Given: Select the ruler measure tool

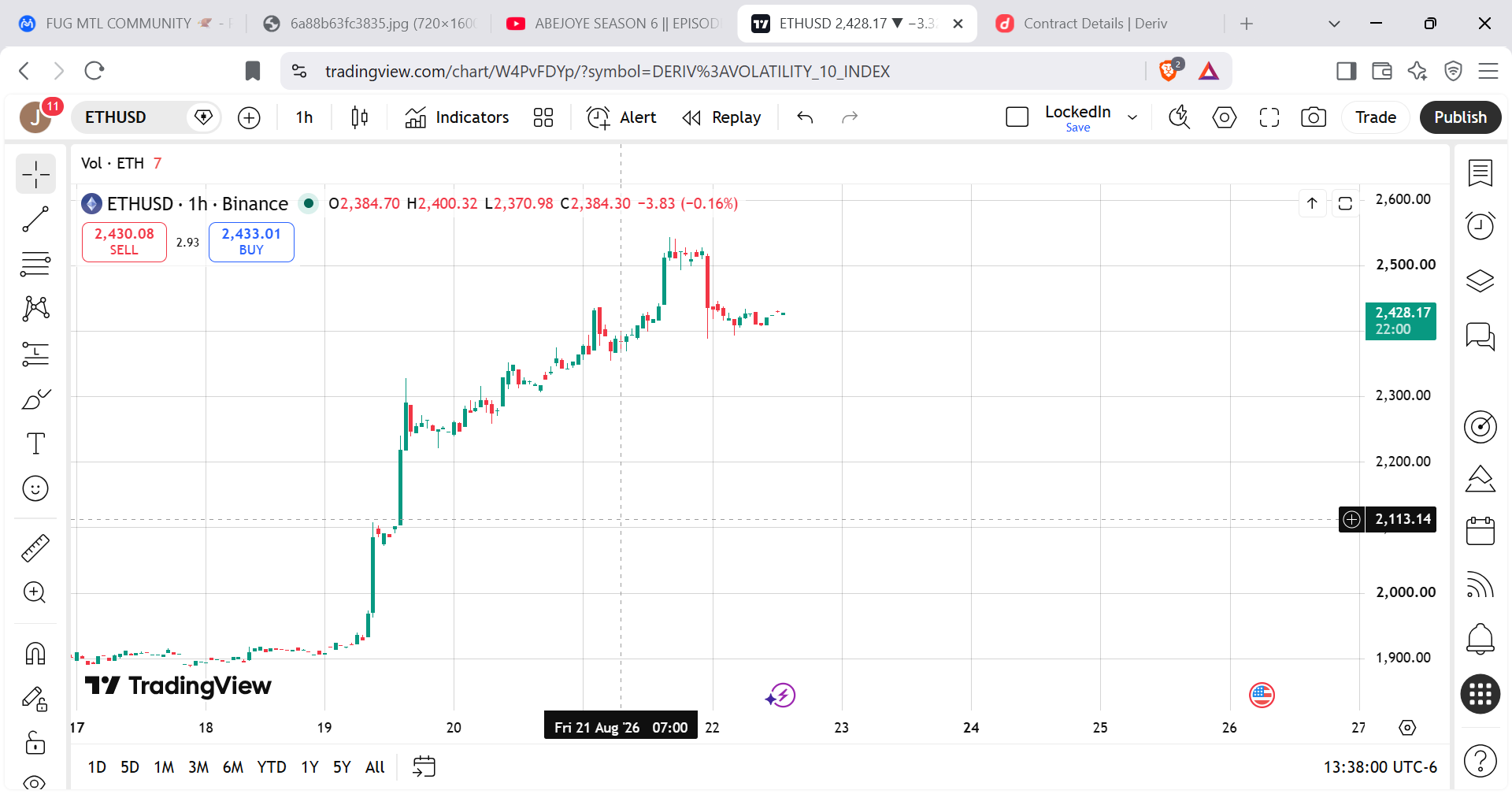Looking at the screenshot, I should click(x=35, y=547).
